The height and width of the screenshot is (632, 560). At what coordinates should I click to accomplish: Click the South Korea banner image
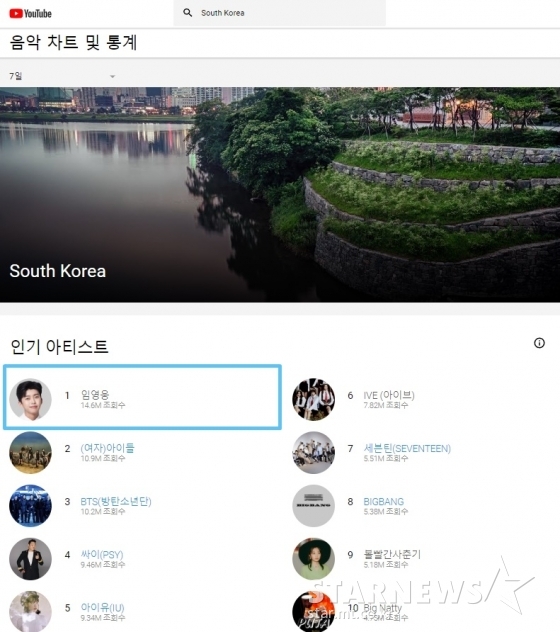click(x=280, y=195)
